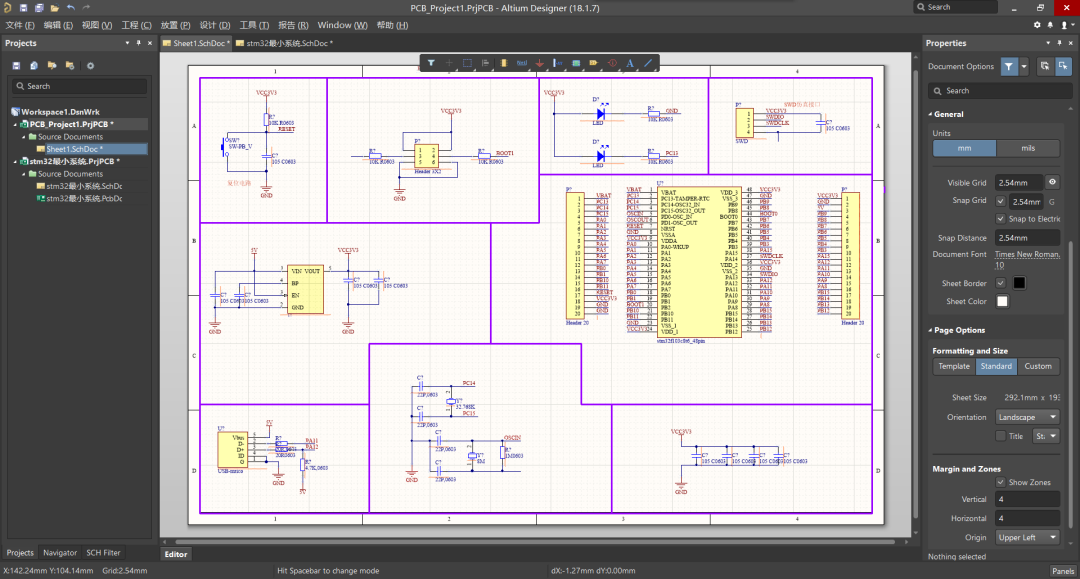Viewport: 1080px width, 579px height.
Task: Open the Align Objects tool
Action: (486, 63)
